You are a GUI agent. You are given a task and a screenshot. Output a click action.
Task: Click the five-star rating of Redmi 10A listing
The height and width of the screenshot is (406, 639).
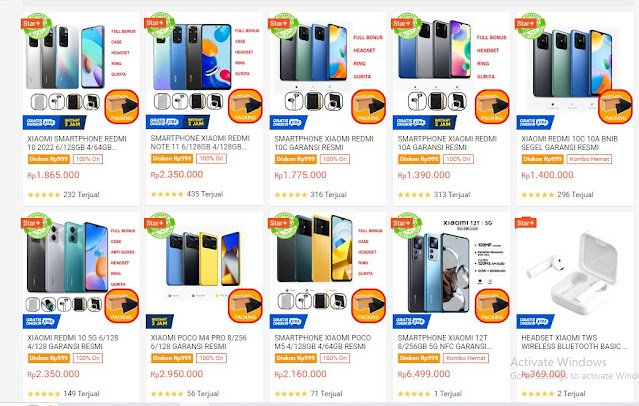click(x=414, y=195)
